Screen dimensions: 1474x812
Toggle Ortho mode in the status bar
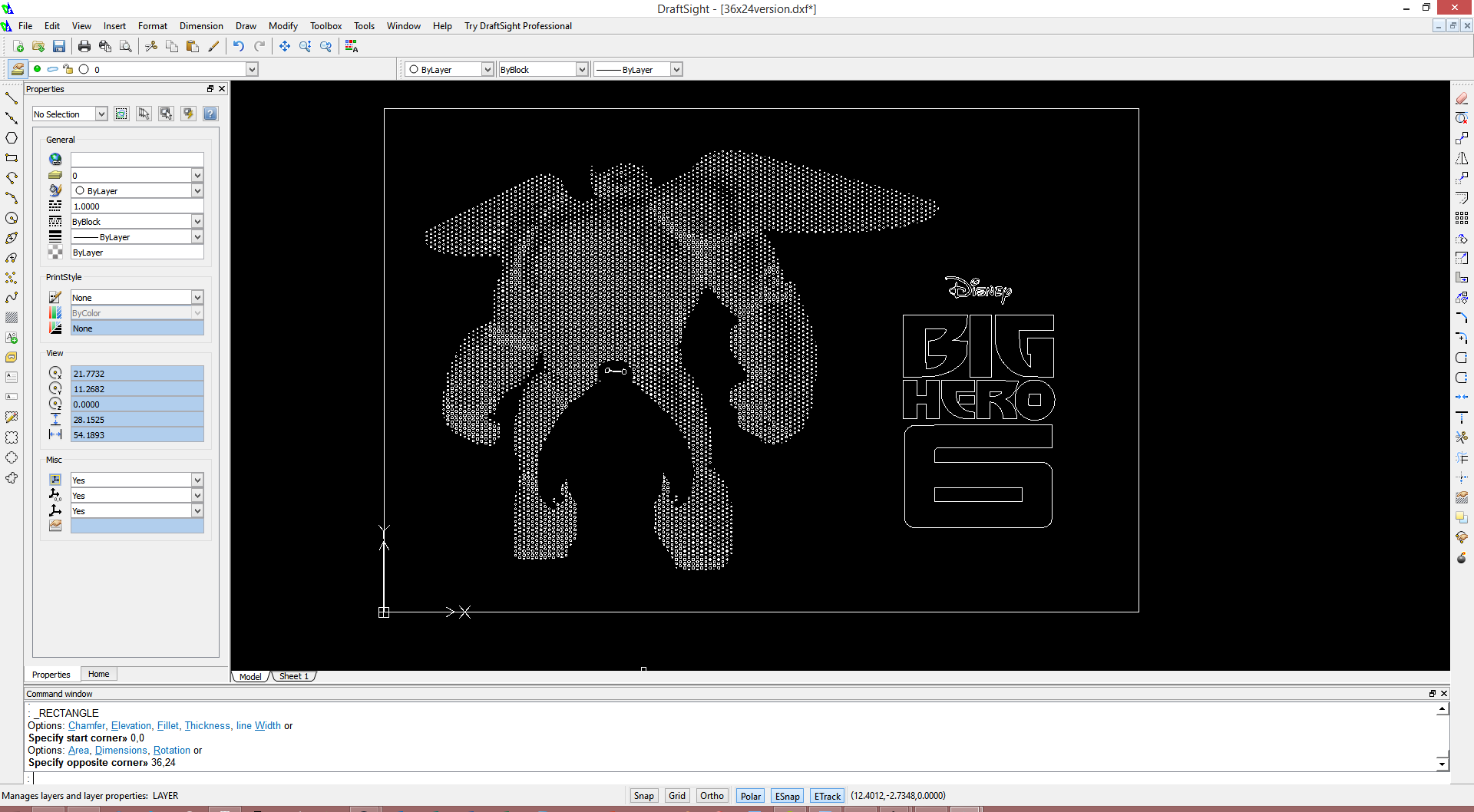click(x=712, y=796)
